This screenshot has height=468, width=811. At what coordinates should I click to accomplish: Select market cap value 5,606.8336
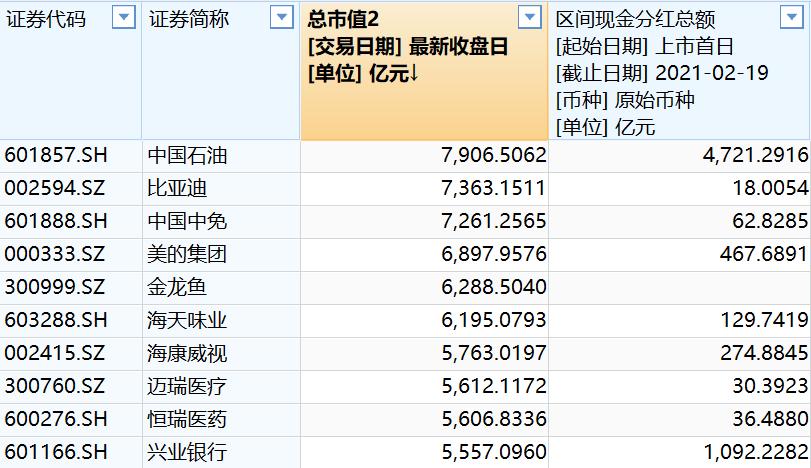pyautogui.click(x=493, y=419)
